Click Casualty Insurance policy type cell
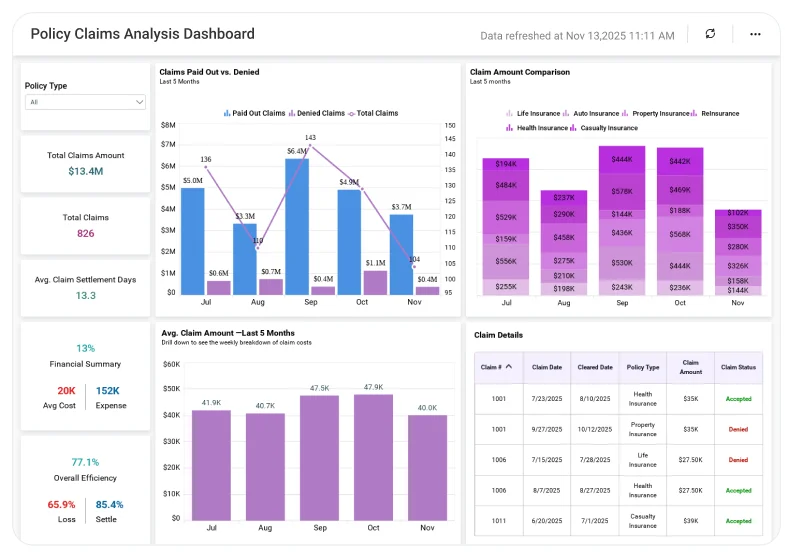 click(x=643, y=521)
